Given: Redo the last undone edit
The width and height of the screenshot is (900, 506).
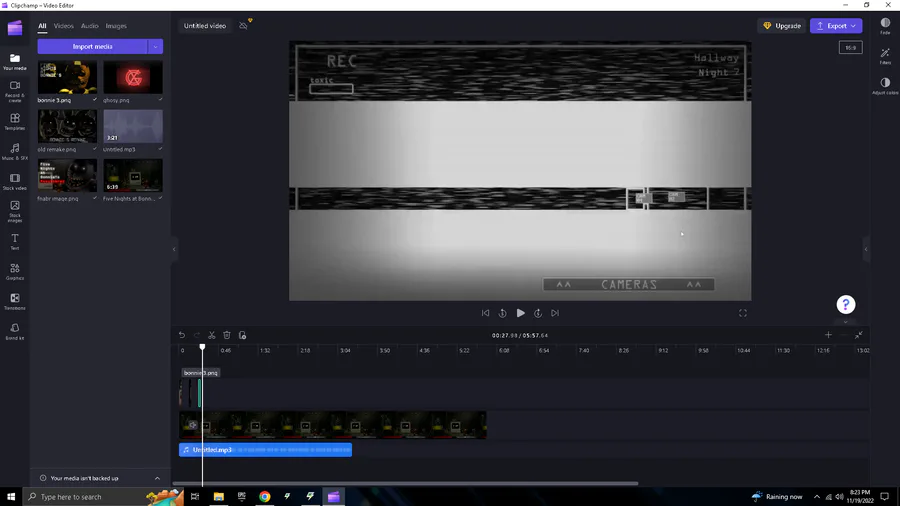Looking at the screenshot, I should [197, 335].
